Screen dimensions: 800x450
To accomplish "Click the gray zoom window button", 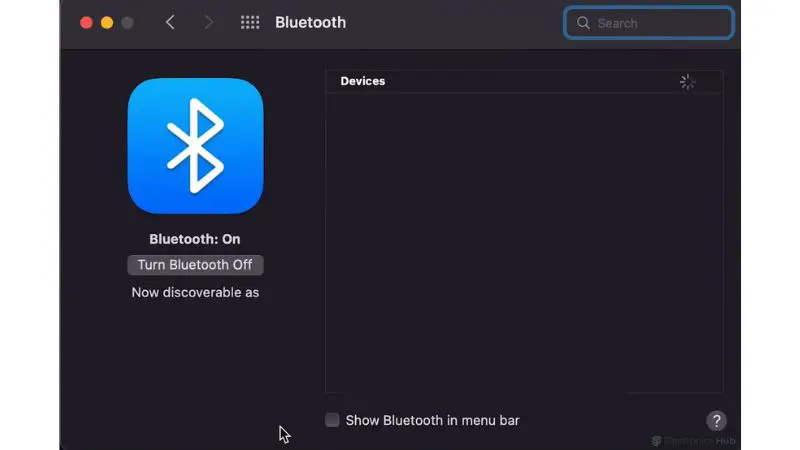I will point(127,22).
